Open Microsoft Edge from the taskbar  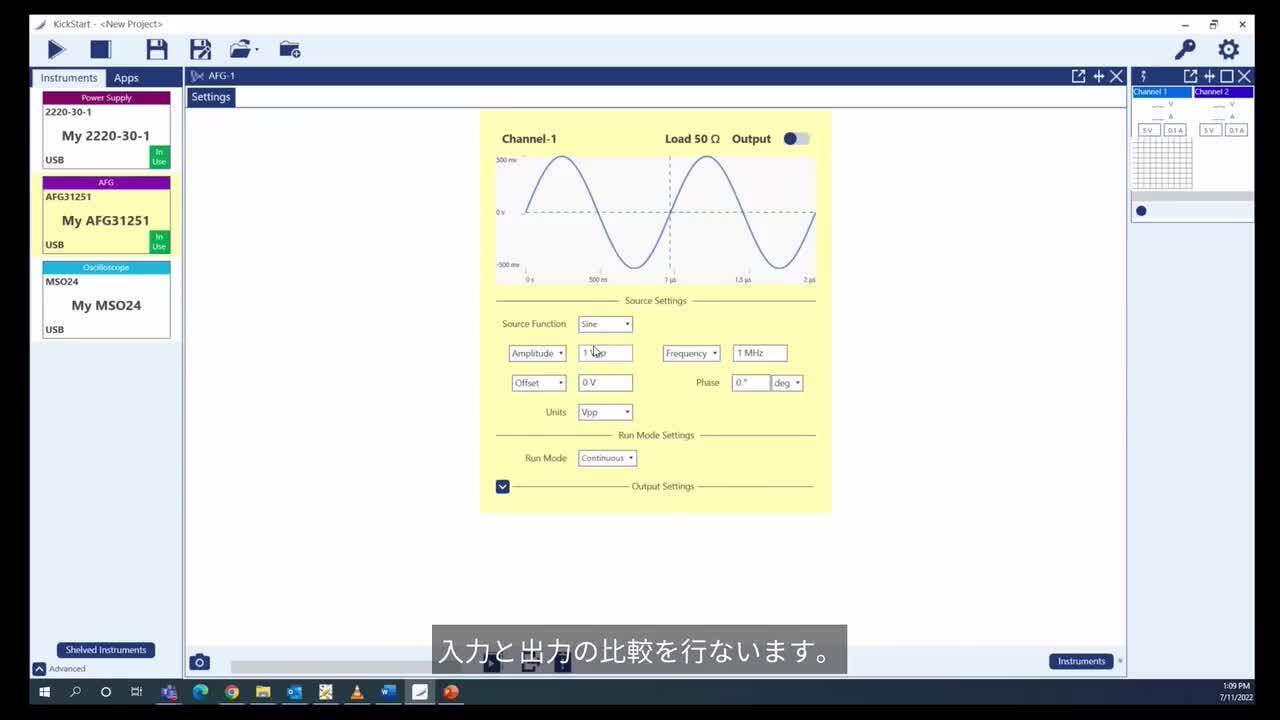(x=200, y=692)
